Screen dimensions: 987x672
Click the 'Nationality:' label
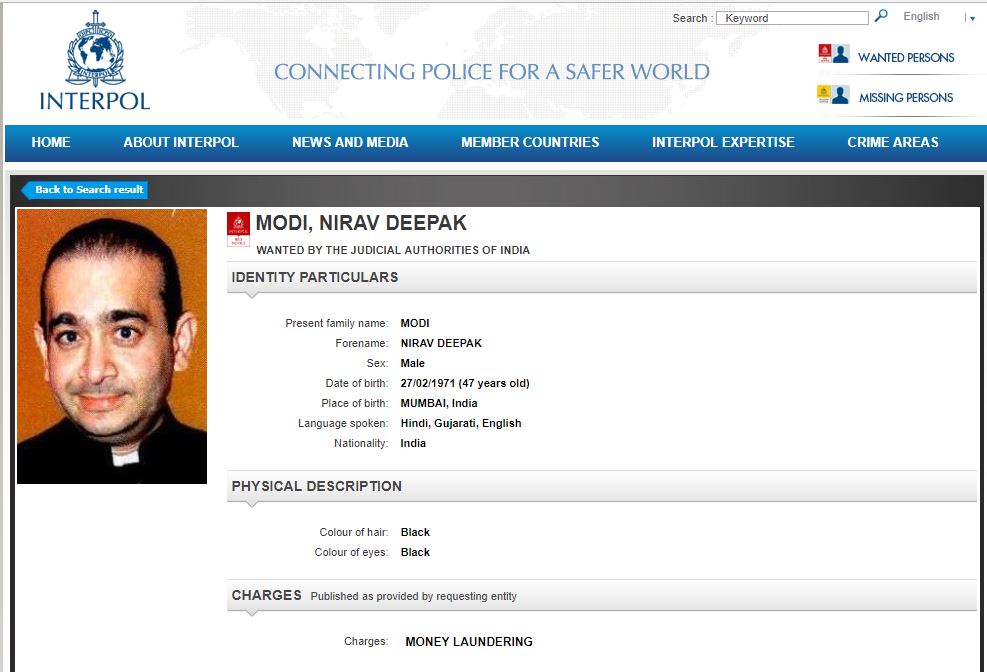361,444
